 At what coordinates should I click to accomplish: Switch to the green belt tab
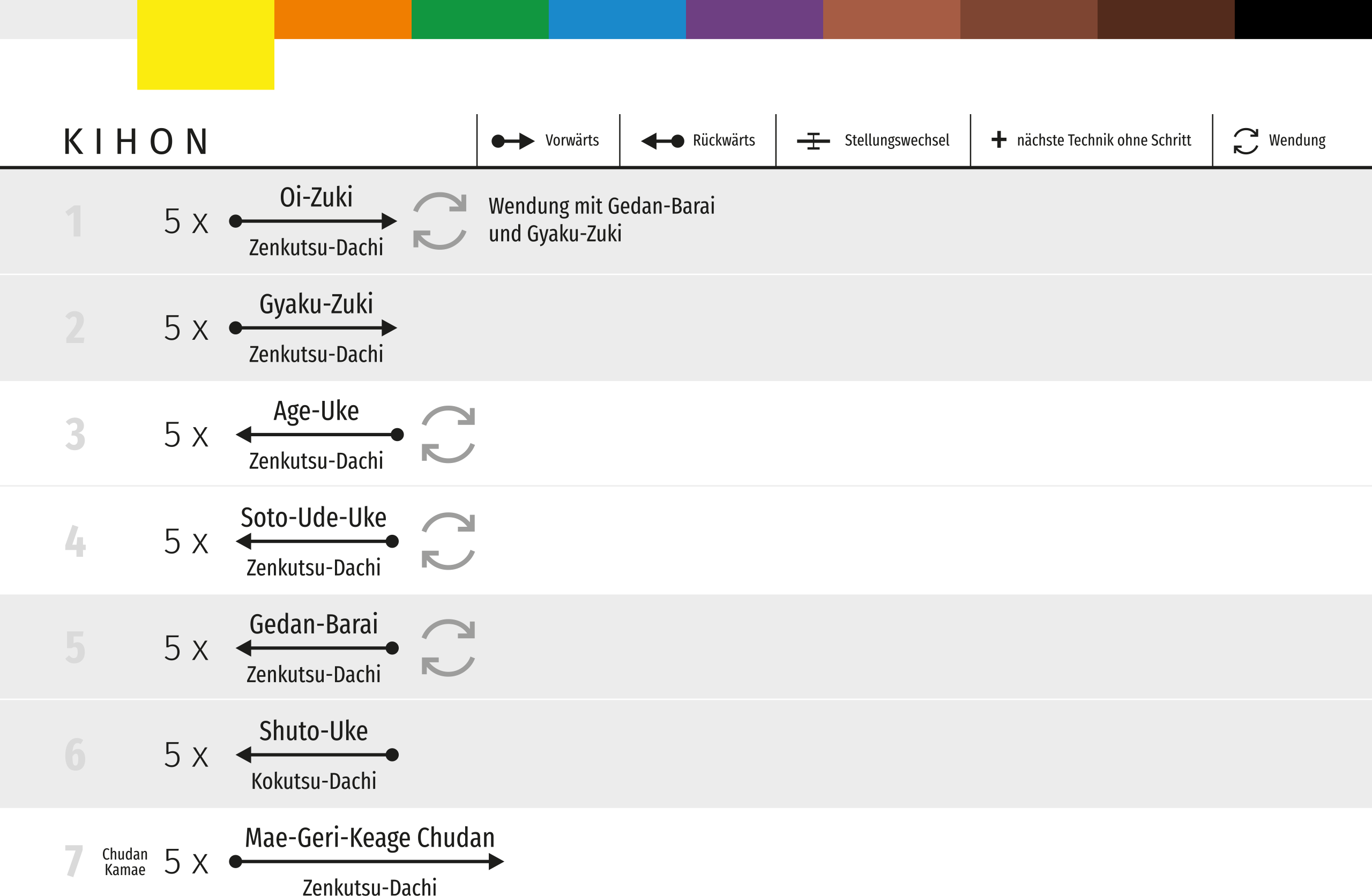point(480,19)
